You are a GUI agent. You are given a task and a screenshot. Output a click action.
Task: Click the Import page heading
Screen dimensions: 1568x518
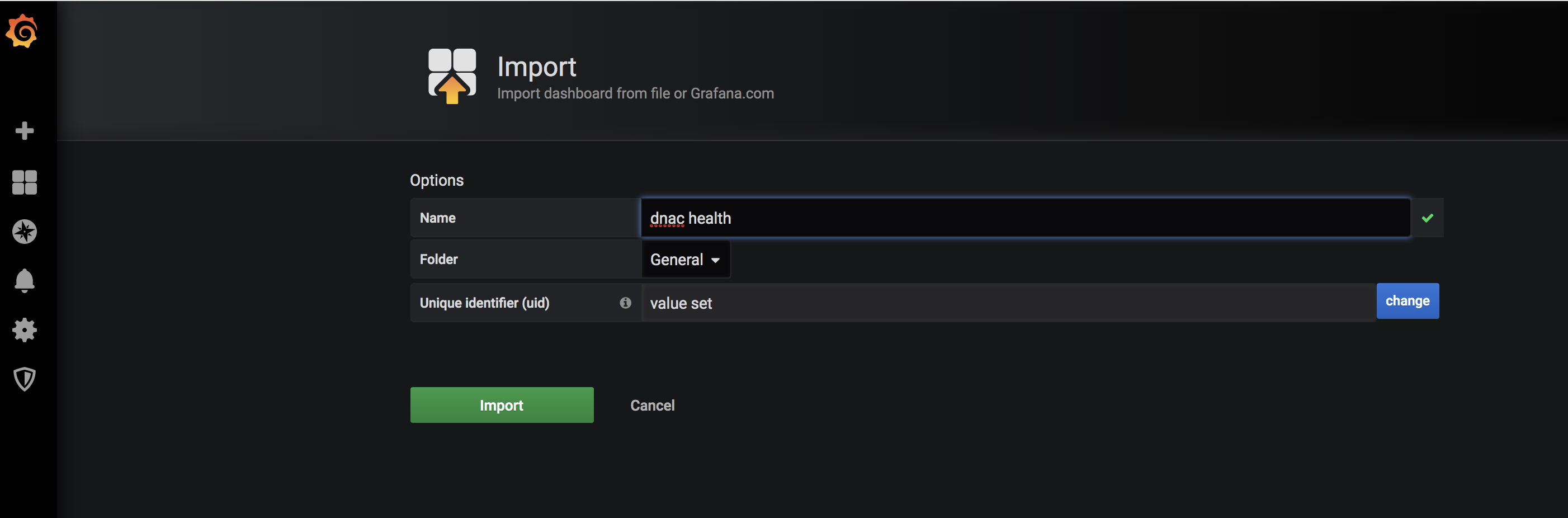(x=536, y=67)
